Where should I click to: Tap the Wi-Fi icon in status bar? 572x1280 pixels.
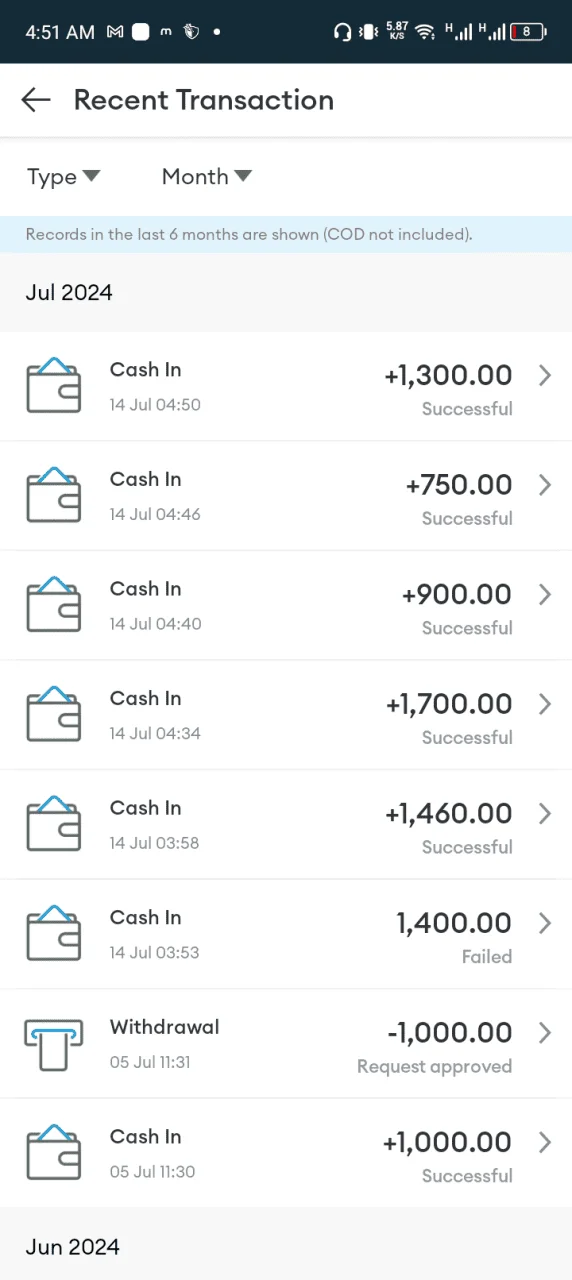pyautogui.click(x=426, y=32)
